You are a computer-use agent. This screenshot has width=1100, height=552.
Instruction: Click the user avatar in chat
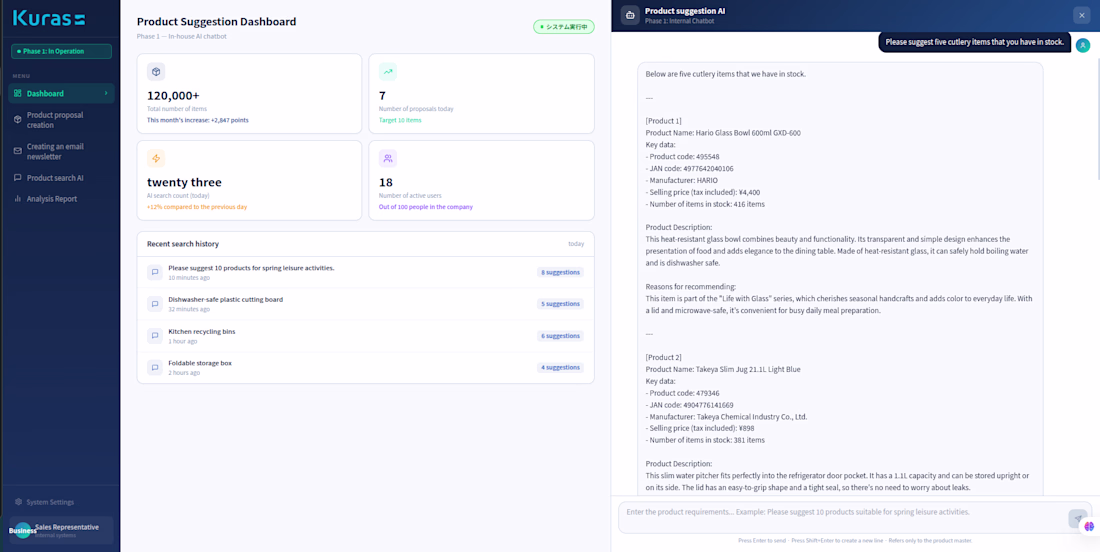(1083, 45)
